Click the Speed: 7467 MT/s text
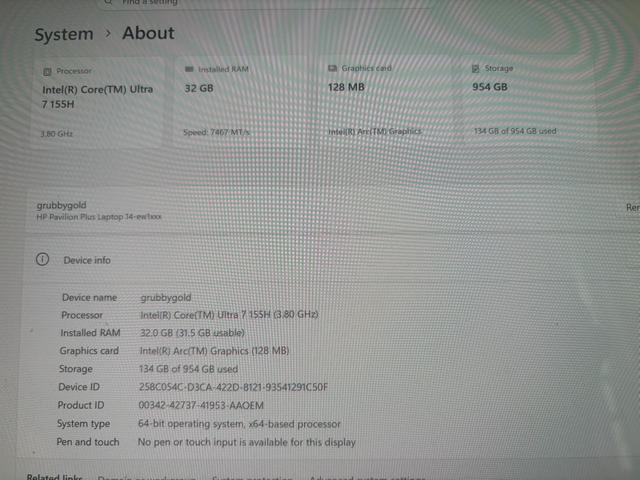Screen dimensions: 640x480 216,132
